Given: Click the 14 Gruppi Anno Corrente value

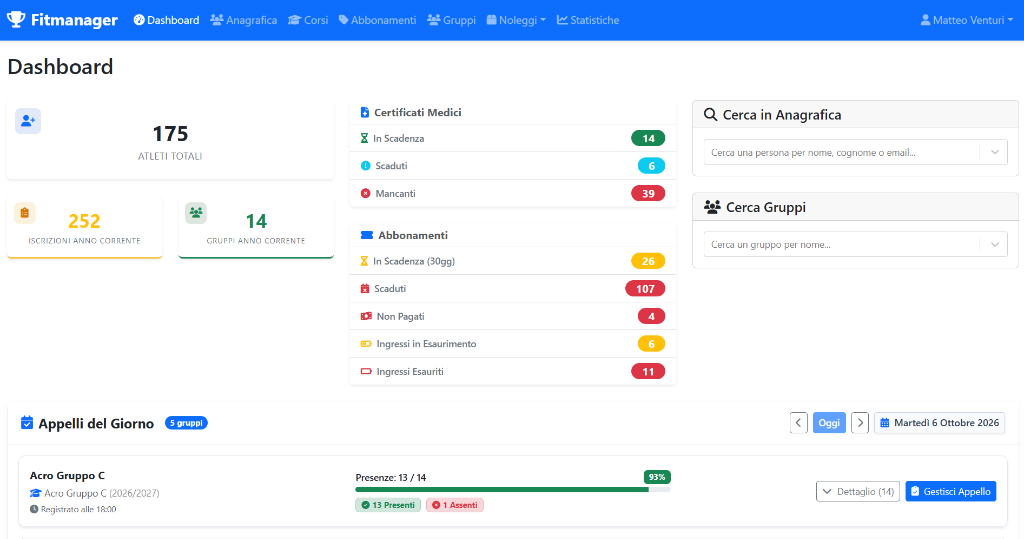Looking at the screenshot, I should tap(256, 221).
